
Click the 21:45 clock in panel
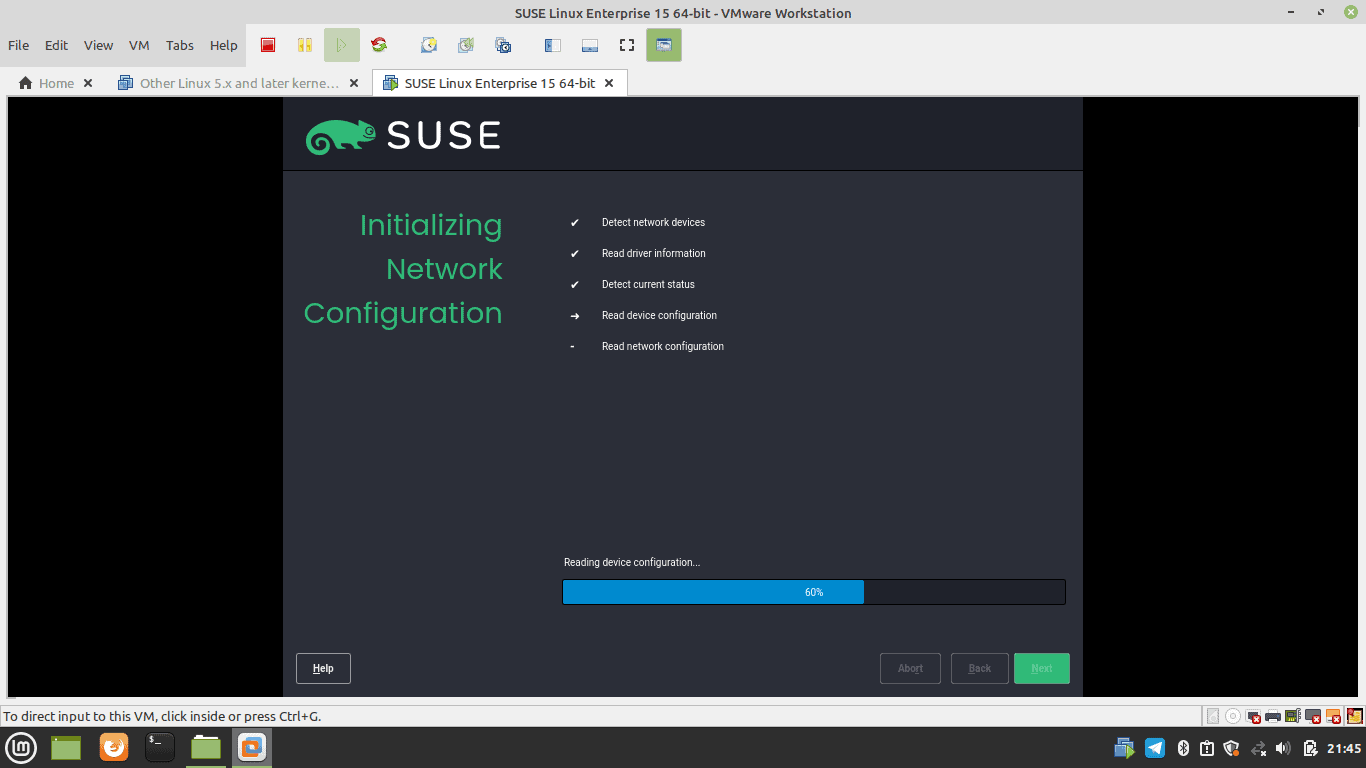click(x=1345, y=748)
